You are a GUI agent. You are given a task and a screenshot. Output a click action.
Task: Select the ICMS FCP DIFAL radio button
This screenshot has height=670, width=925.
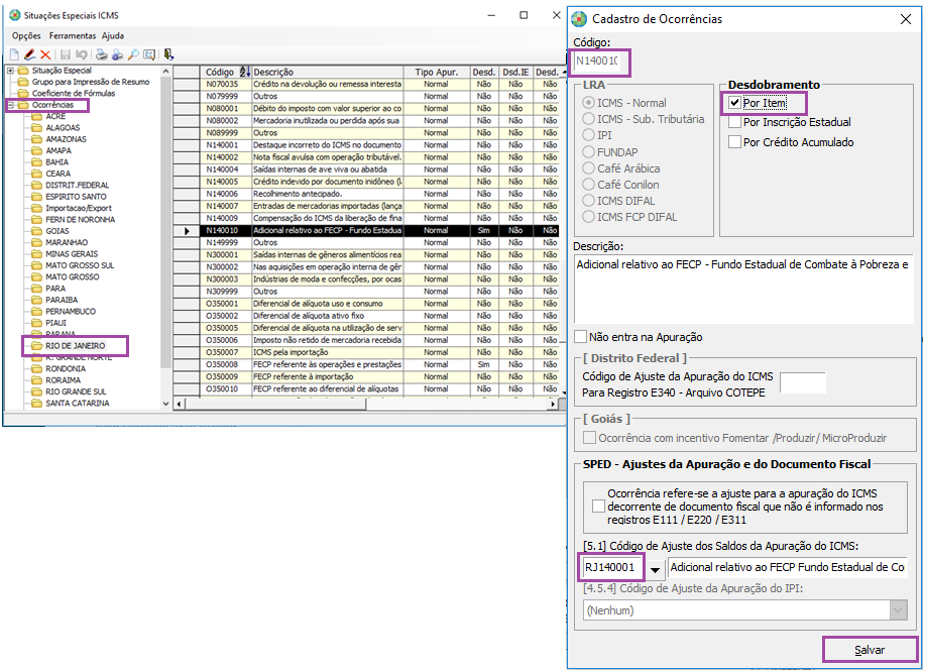click(588, 217)
